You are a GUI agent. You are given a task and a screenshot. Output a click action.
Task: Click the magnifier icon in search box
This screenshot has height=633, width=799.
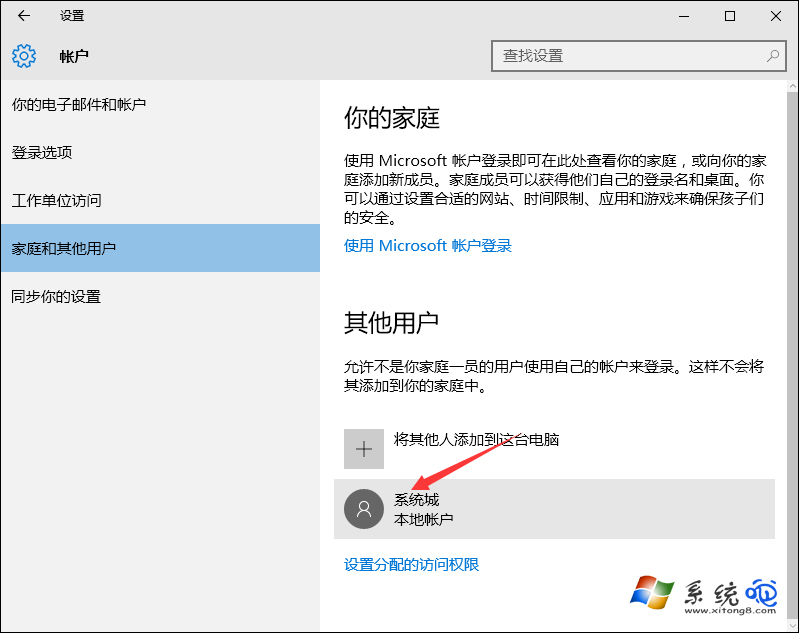[x=772, y=56]
